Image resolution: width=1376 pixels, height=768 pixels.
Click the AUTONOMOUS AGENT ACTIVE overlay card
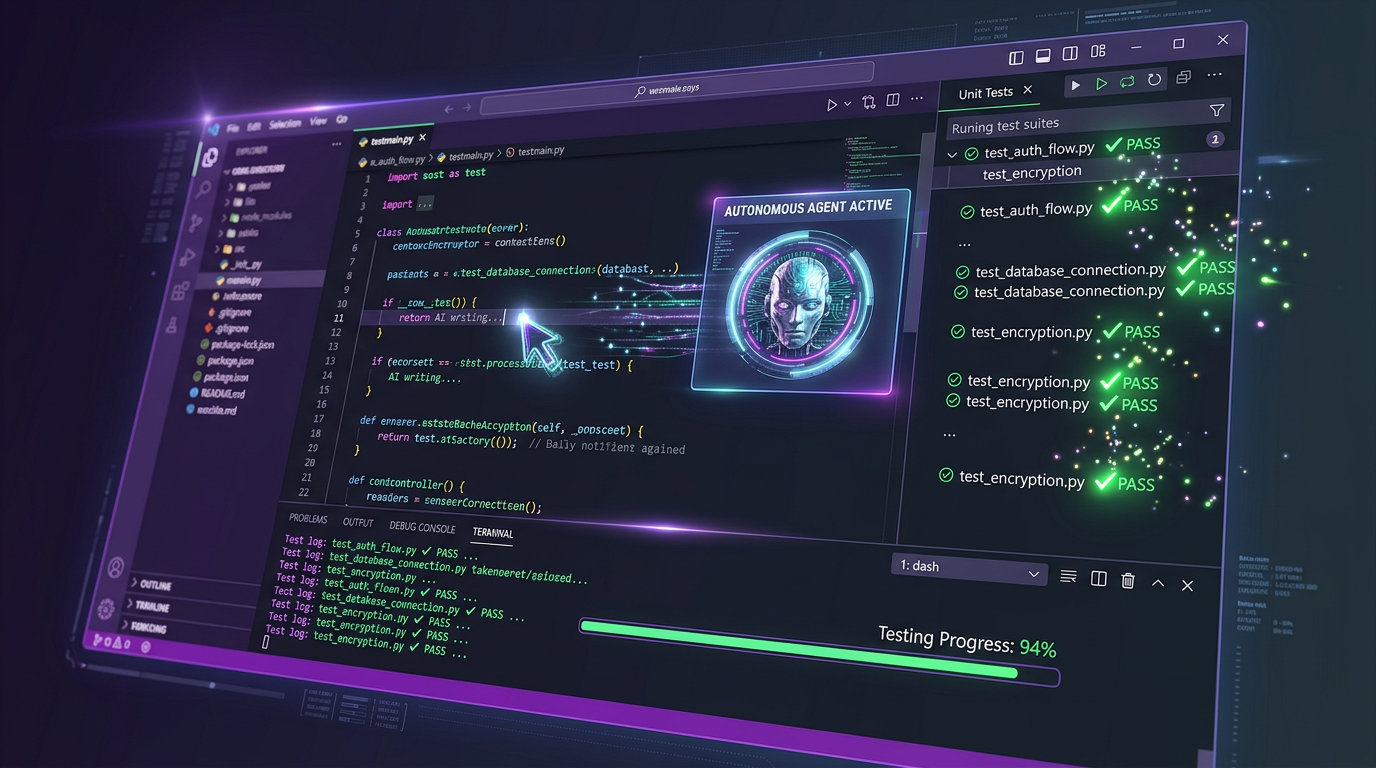click(801, 290)
